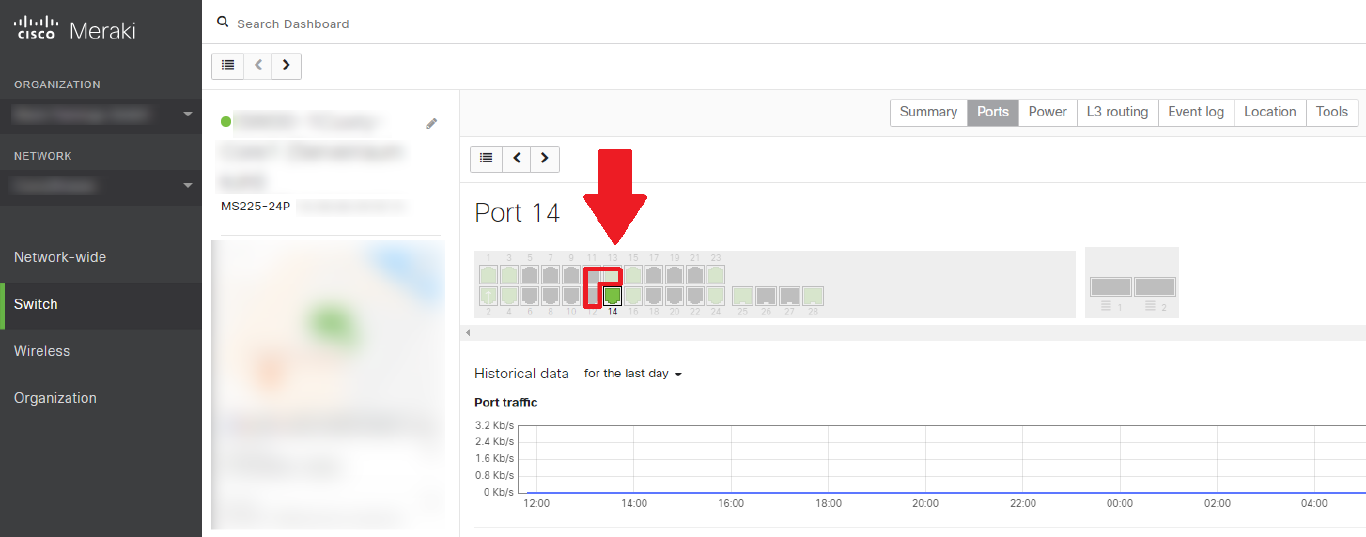The width and height of the screenshot is (1366, 537).
Task: Click the horizontal scrollbar left arrow
Action: 467,332
